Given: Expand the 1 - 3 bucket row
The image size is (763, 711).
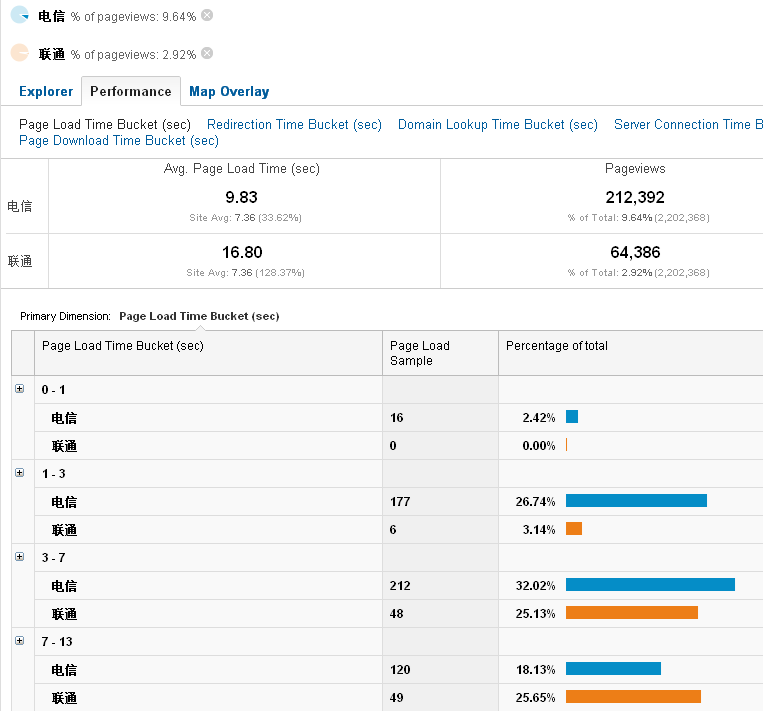Looking at the screenshot, I should pyautogui.click(x=19, y=473).
